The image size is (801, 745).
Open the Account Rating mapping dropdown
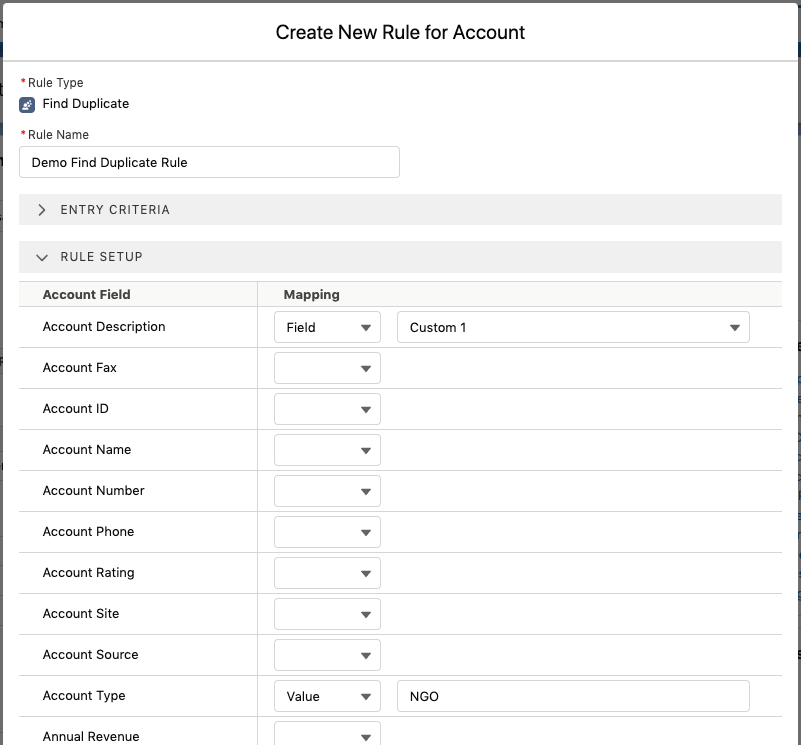(327, 572)
